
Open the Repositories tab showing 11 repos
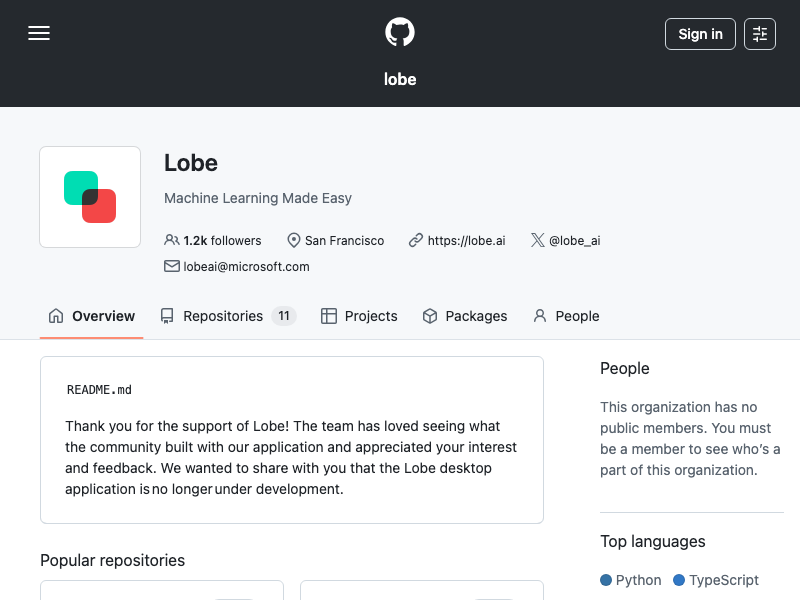tap(225, 316)
